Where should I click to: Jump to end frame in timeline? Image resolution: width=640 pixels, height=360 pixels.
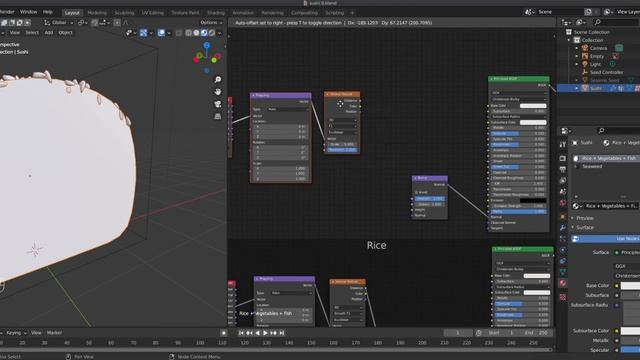(282, 333)
